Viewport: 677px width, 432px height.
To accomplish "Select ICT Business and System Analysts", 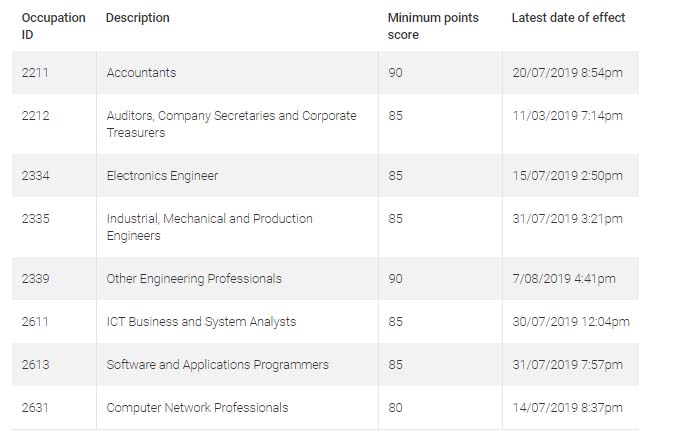I will [201, 322].
